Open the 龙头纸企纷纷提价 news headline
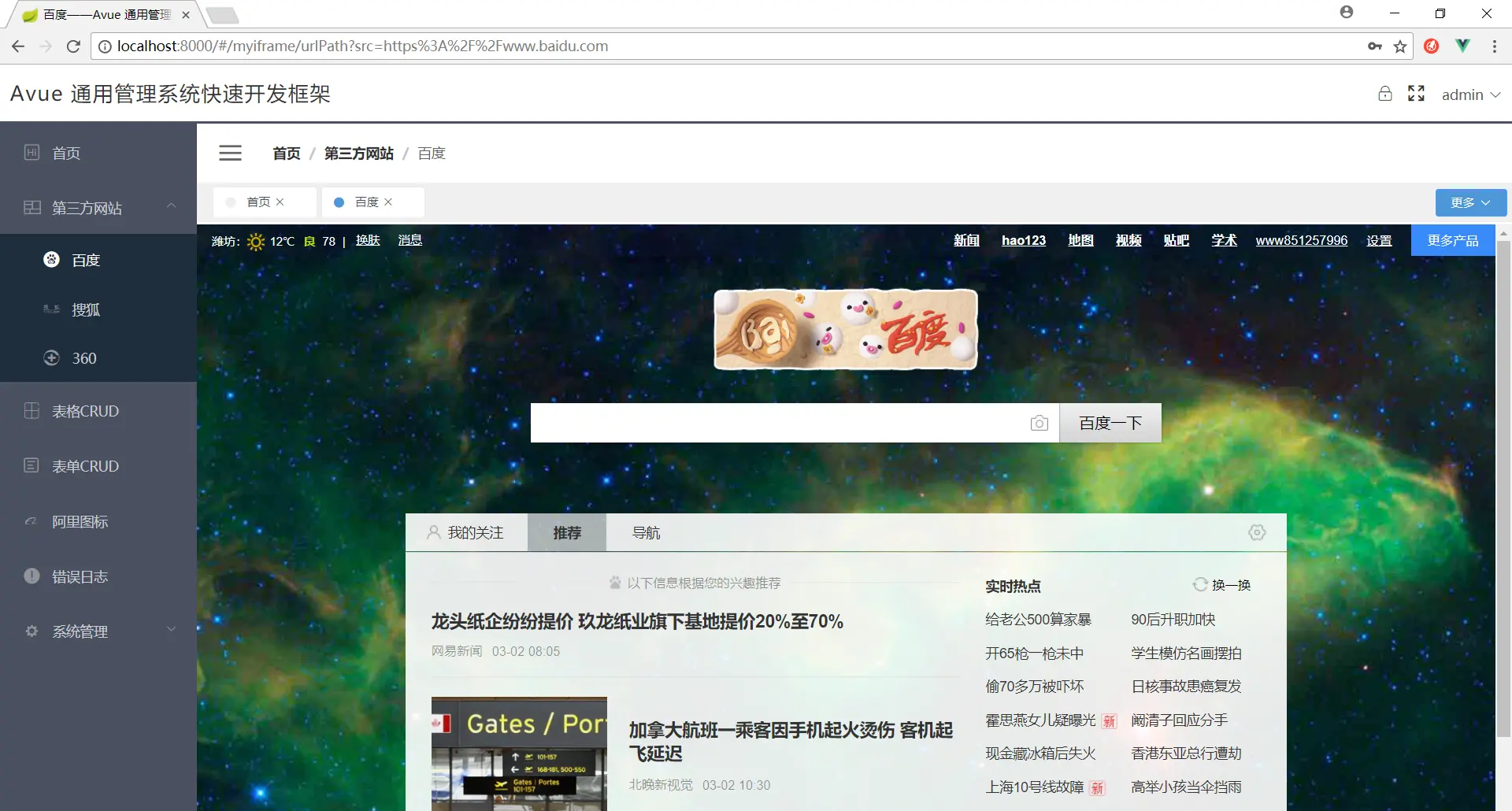This screenshot has height=811, width=1512. [x=637, y=621]
